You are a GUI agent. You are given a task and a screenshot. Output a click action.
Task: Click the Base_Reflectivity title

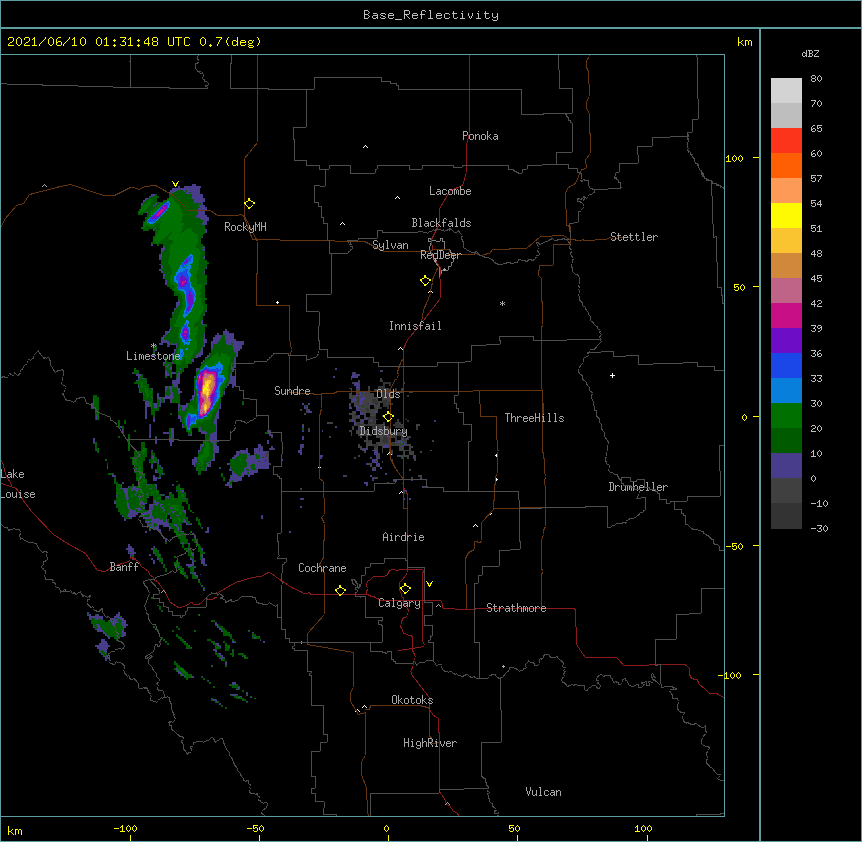point(431,15)
